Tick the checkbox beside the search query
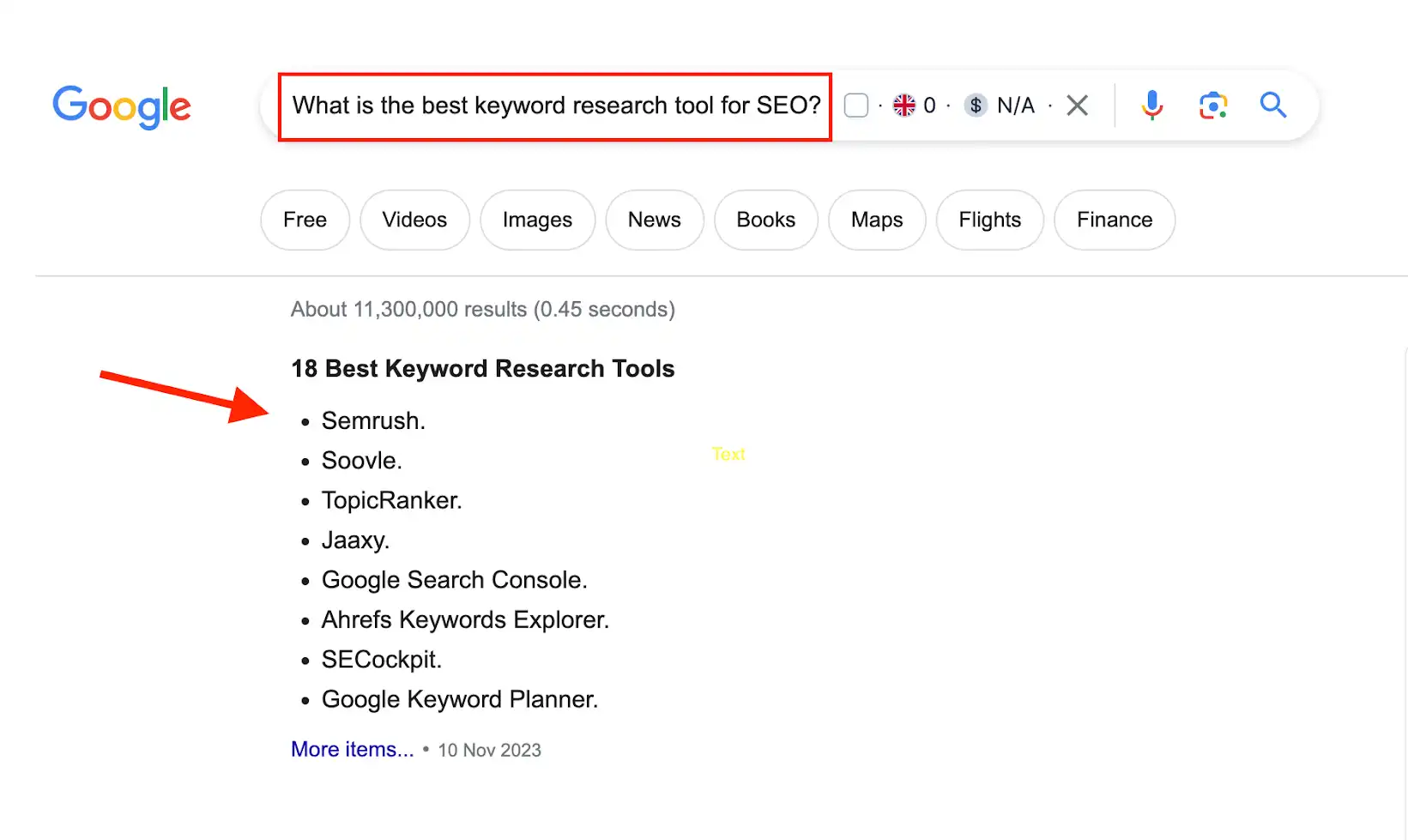The width and height of the screenshot is (1408, 840). [856, 106]
